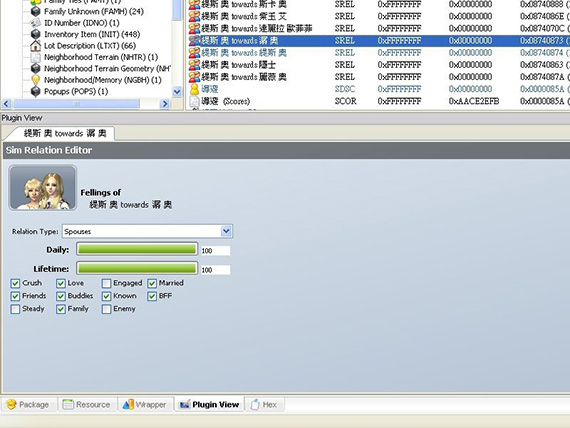
Task: Switch to the Resource tab
Action: pos(87,404)
